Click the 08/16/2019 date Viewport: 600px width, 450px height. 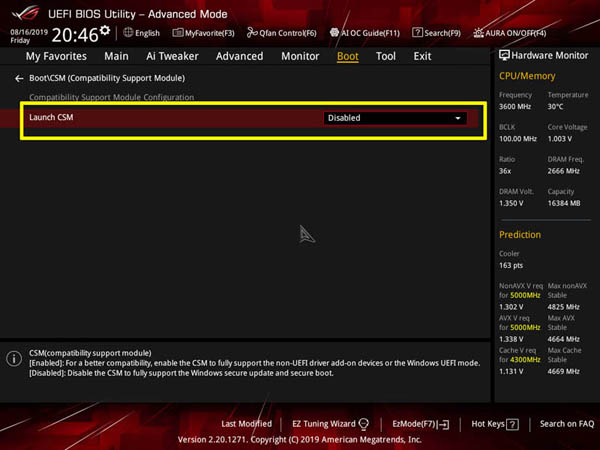click(29, 32)
